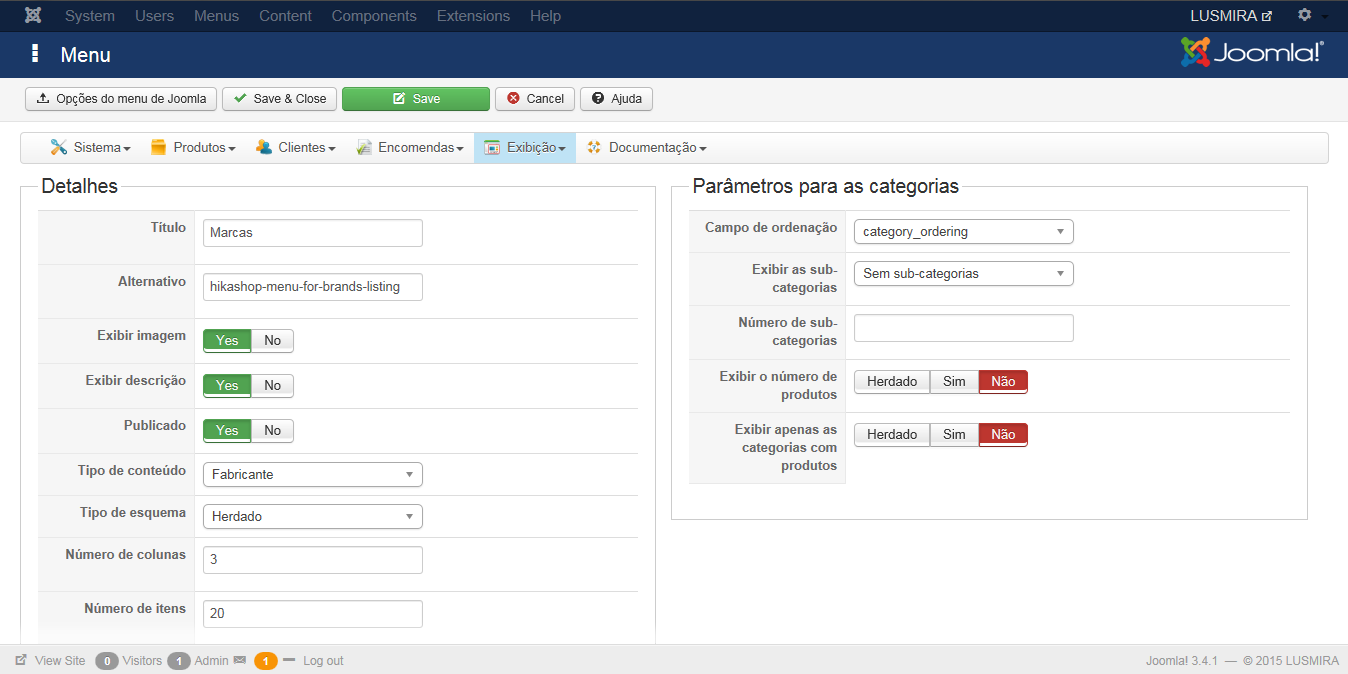Expand the Documentação dropdown menu
This screenshot has height=674, width=1348.
point(646,147)
